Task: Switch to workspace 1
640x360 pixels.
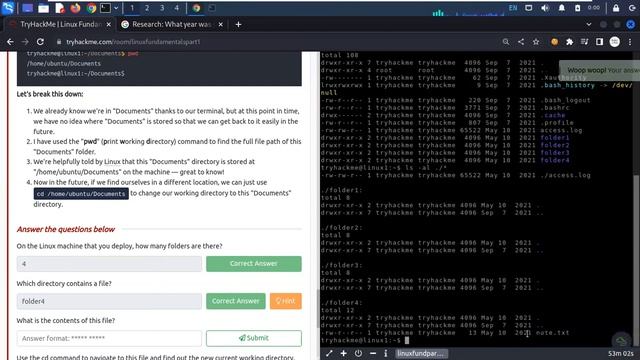Action: pyautogui.click(x=132, y=8)
